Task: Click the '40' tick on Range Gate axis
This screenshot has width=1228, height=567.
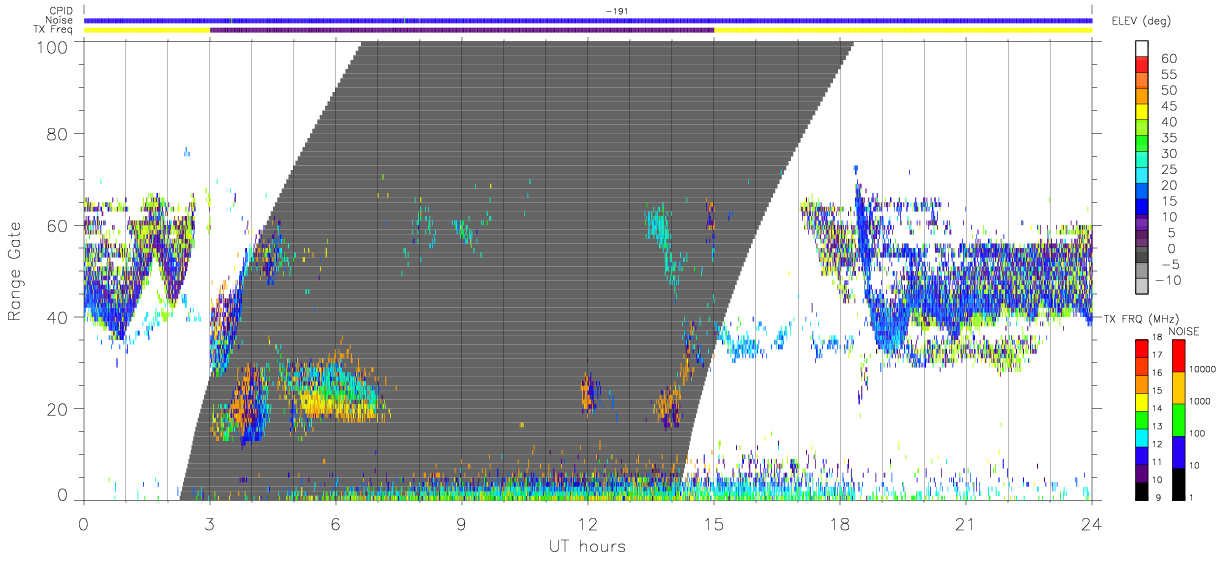Action: click(59, 317)
